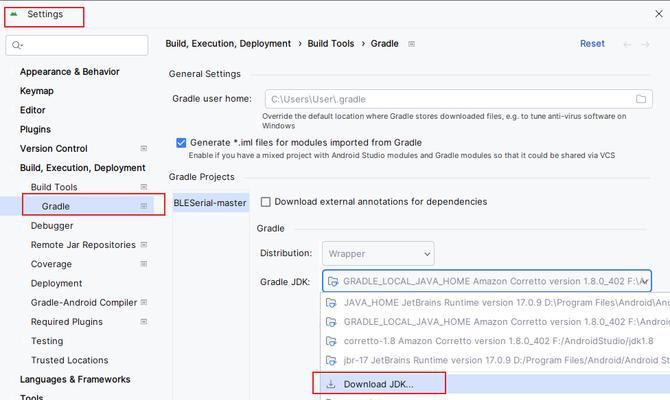
Task: Click Build Tools breadcrumb
Action: pyautogui.click(x=331, y=44)
